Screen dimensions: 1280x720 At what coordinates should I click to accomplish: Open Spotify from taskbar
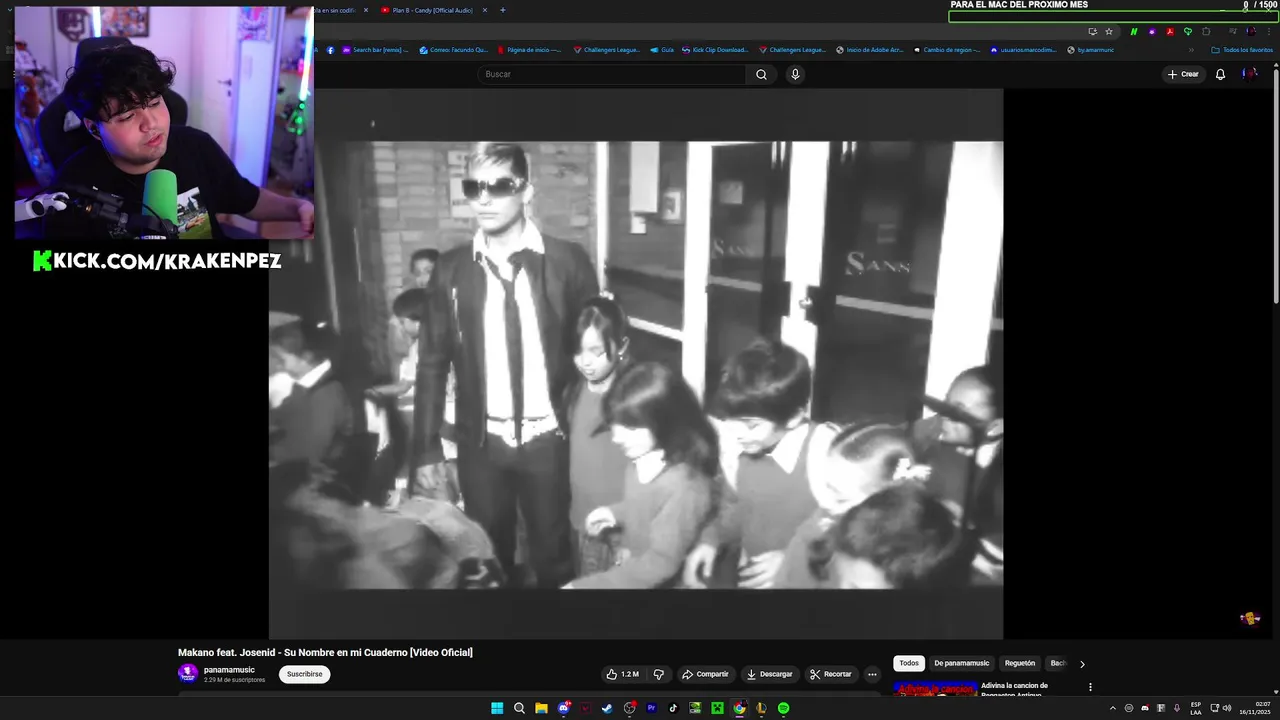(x=783, y=708)
